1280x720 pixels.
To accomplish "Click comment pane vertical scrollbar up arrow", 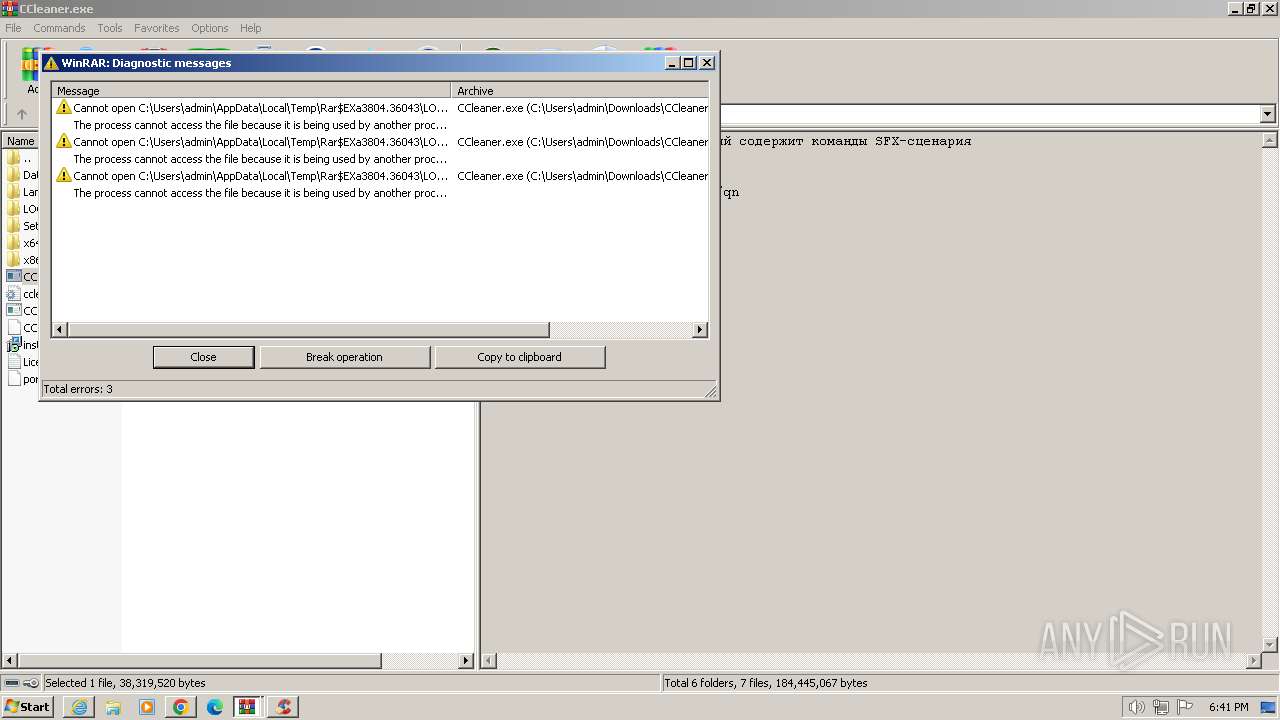I will pos(1269,141).
